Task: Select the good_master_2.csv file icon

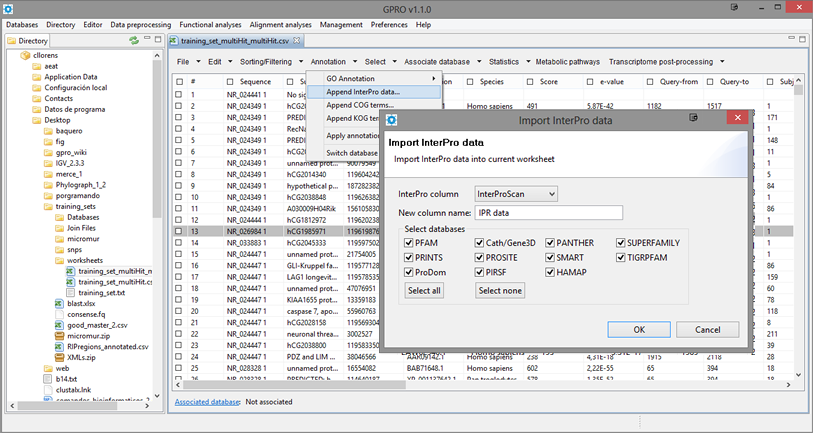Action: 59,324
